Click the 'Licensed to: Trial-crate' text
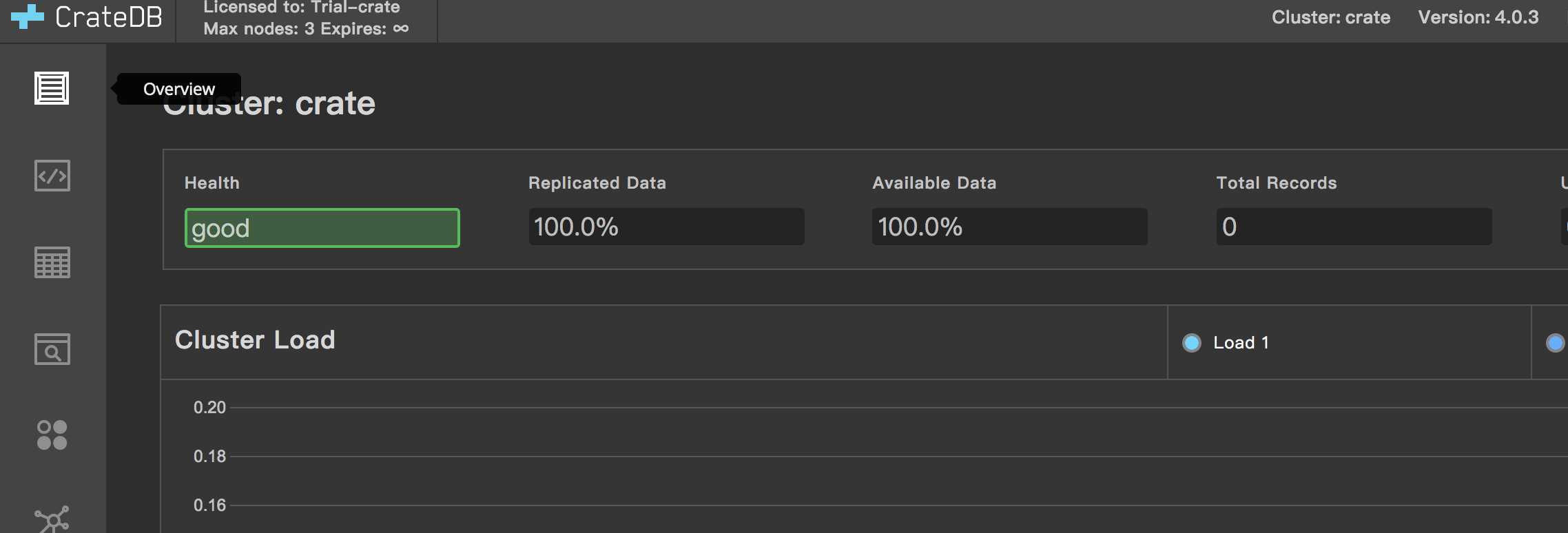 [x=302, y=7]
